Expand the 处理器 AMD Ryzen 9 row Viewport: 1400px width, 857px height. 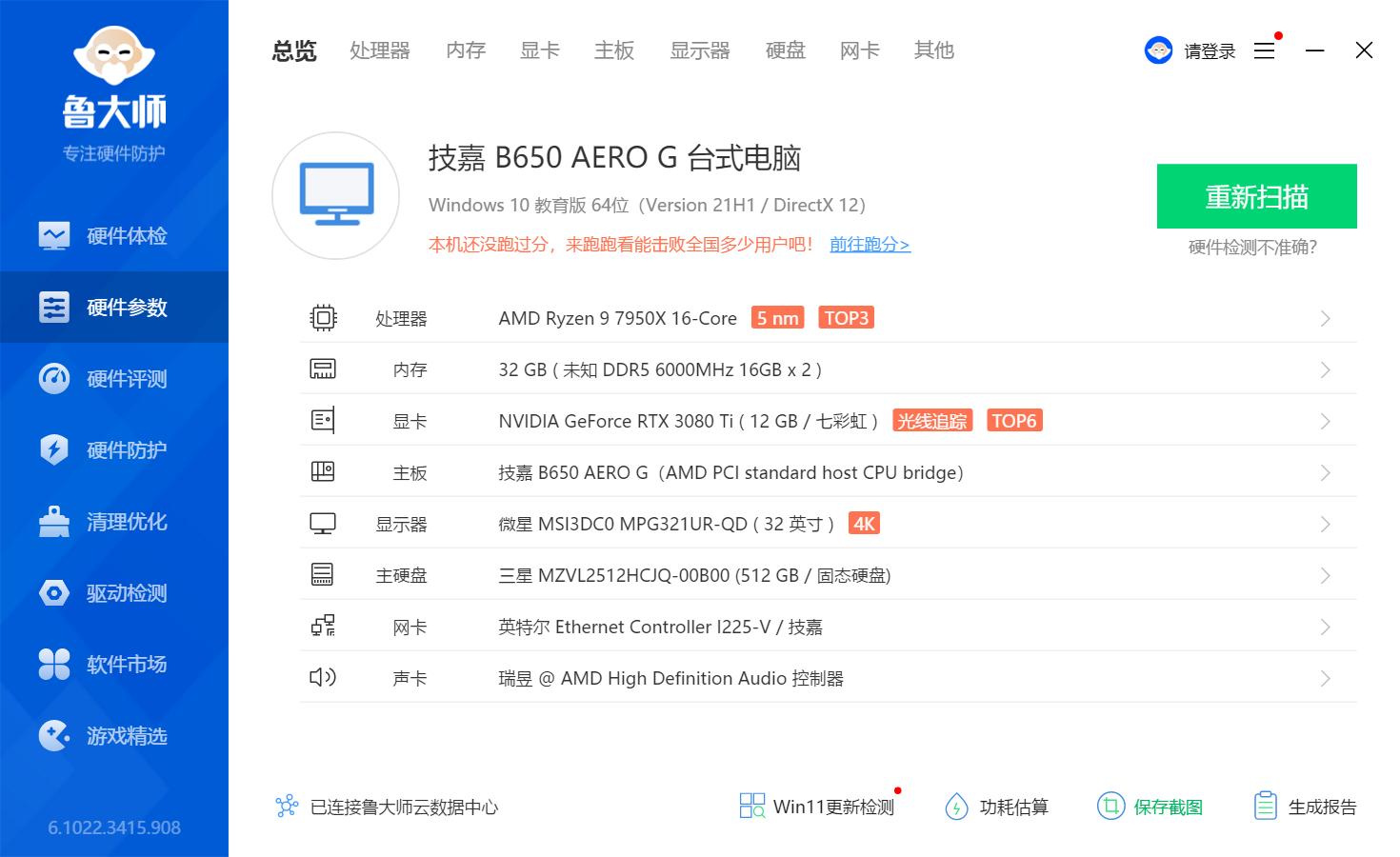point(1325,318)
